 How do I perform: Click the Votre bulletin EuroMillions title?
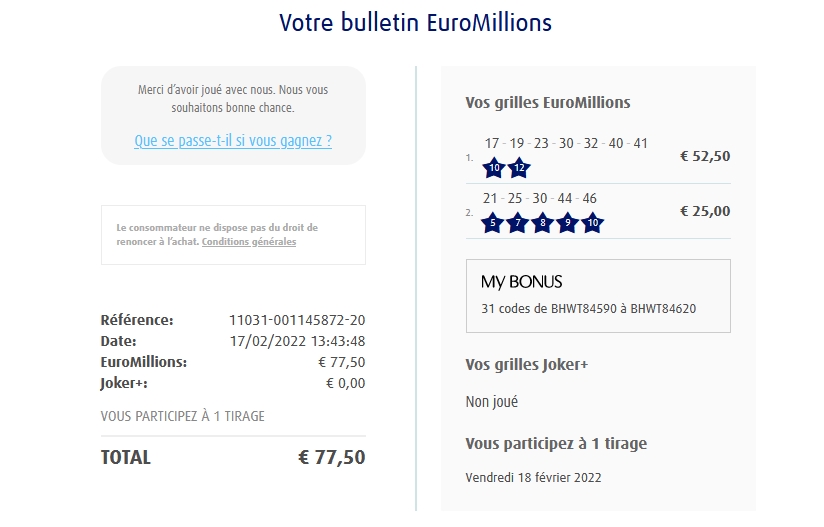coord(415,22)
